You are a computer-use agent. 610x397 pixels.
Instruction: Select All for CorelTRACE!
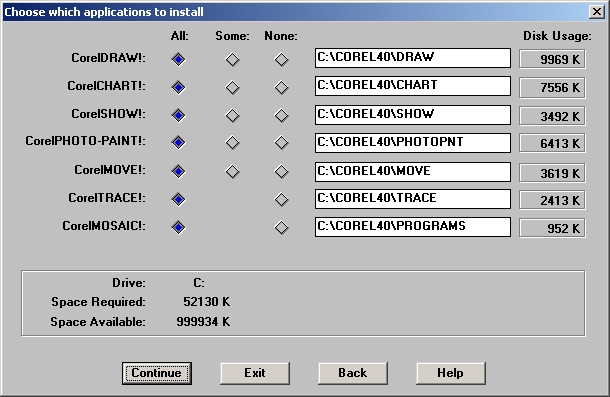(x=179, y=200)
